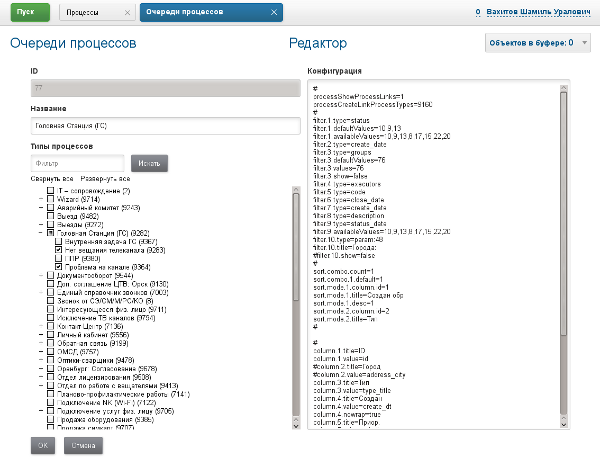The image size is (600, 466).
Task: Uncheck Нет вещания телеканала checkbox
Action: click(60, 250)
